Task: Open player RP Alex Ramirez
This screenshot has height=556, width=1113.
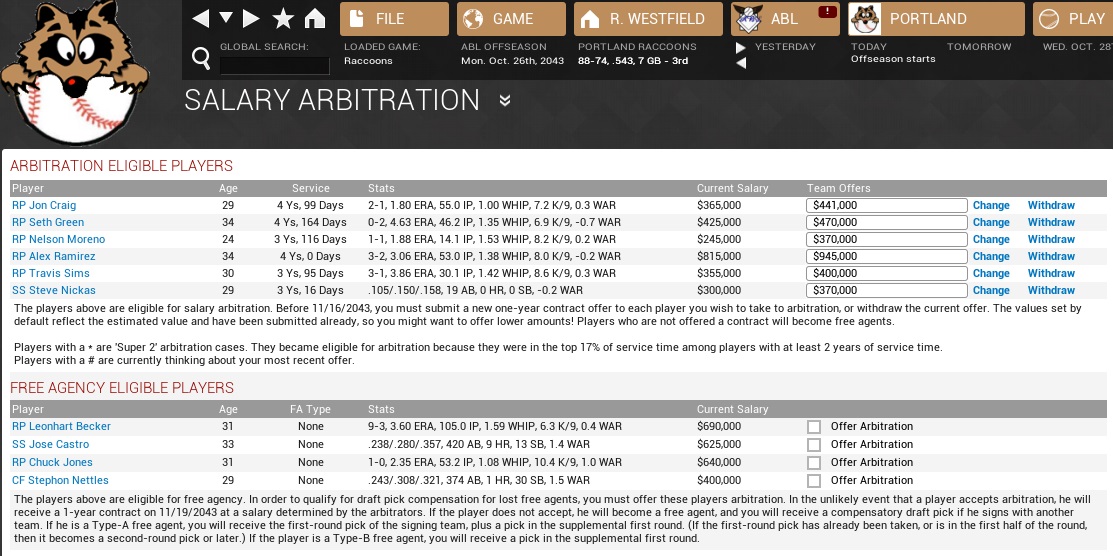Action: point(53,256)
